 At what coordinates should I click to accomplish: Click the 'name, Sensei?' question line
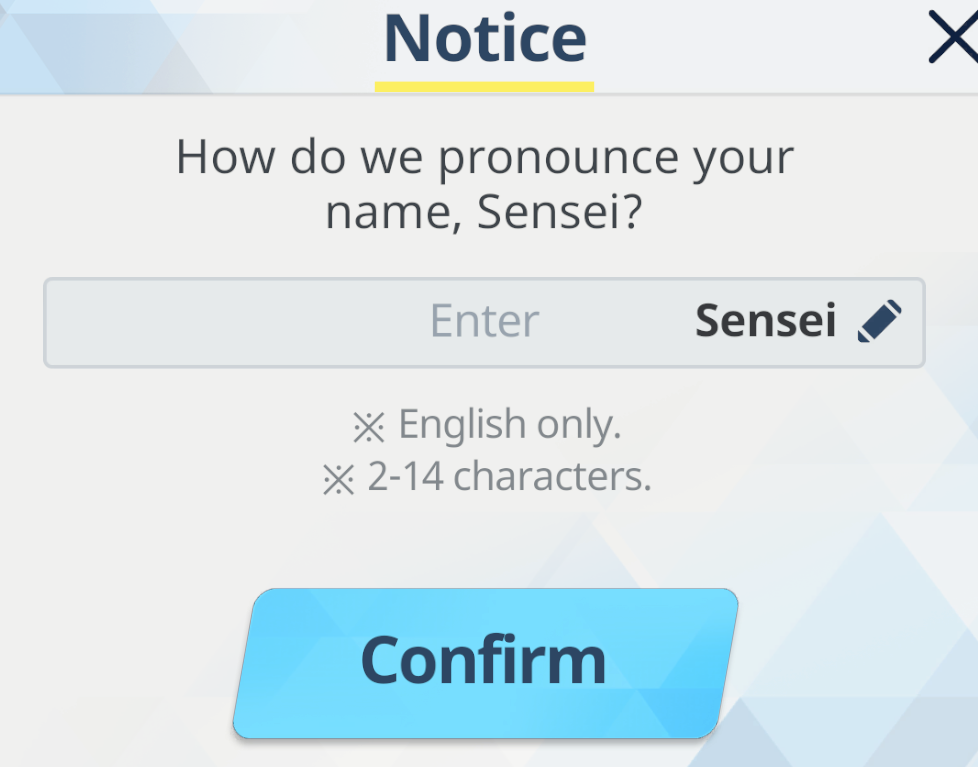[484, 212]
